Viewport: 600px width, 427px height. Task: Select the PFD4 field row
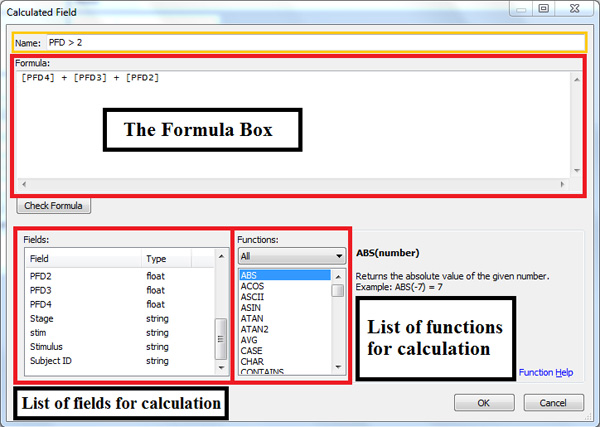pyautogui.click(x=120, y=304)
